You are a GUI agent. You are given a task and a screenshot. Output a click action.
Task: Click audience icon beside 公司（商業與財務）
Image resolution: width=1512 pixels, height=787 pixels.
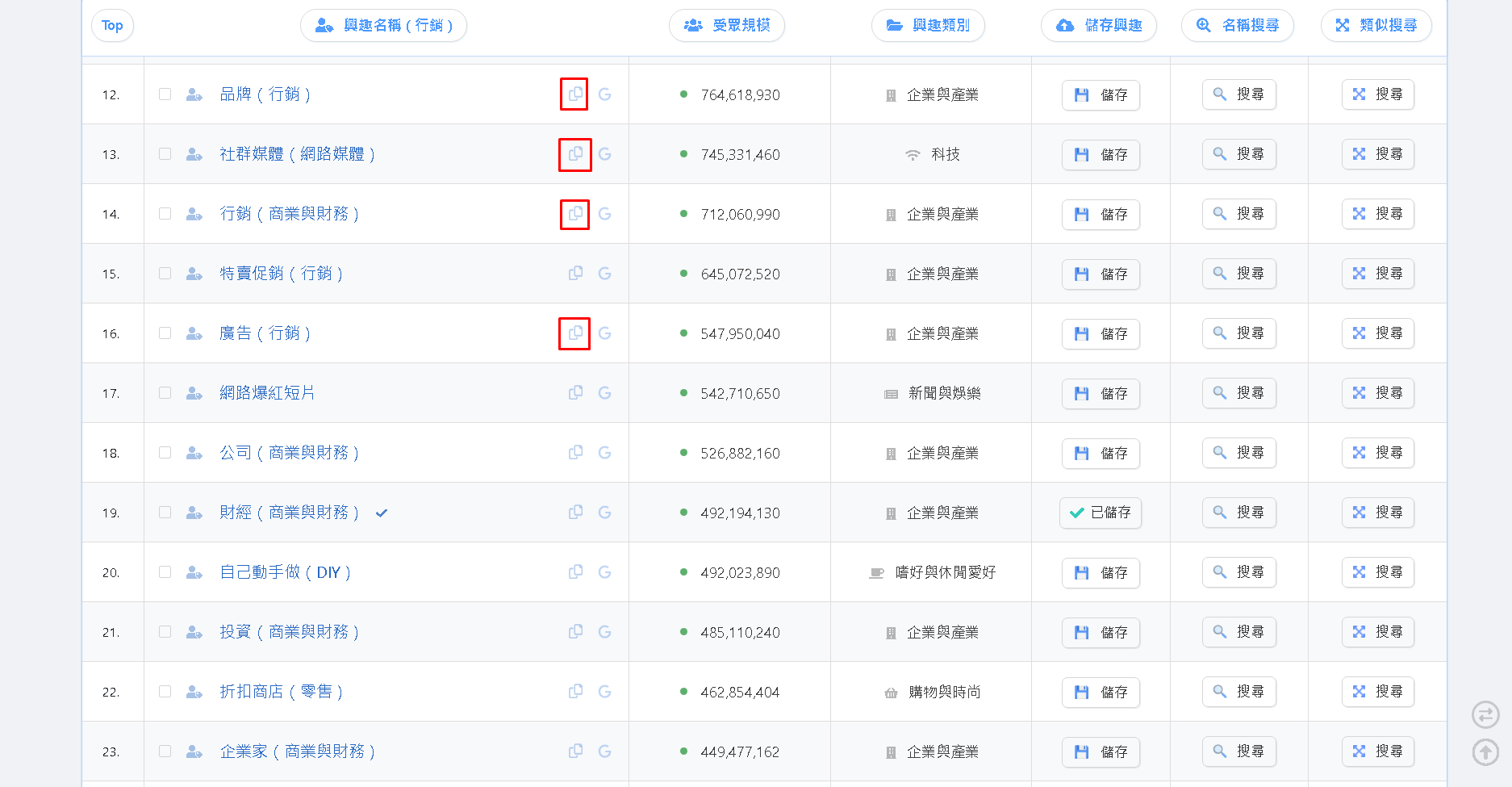coord(194,453)
